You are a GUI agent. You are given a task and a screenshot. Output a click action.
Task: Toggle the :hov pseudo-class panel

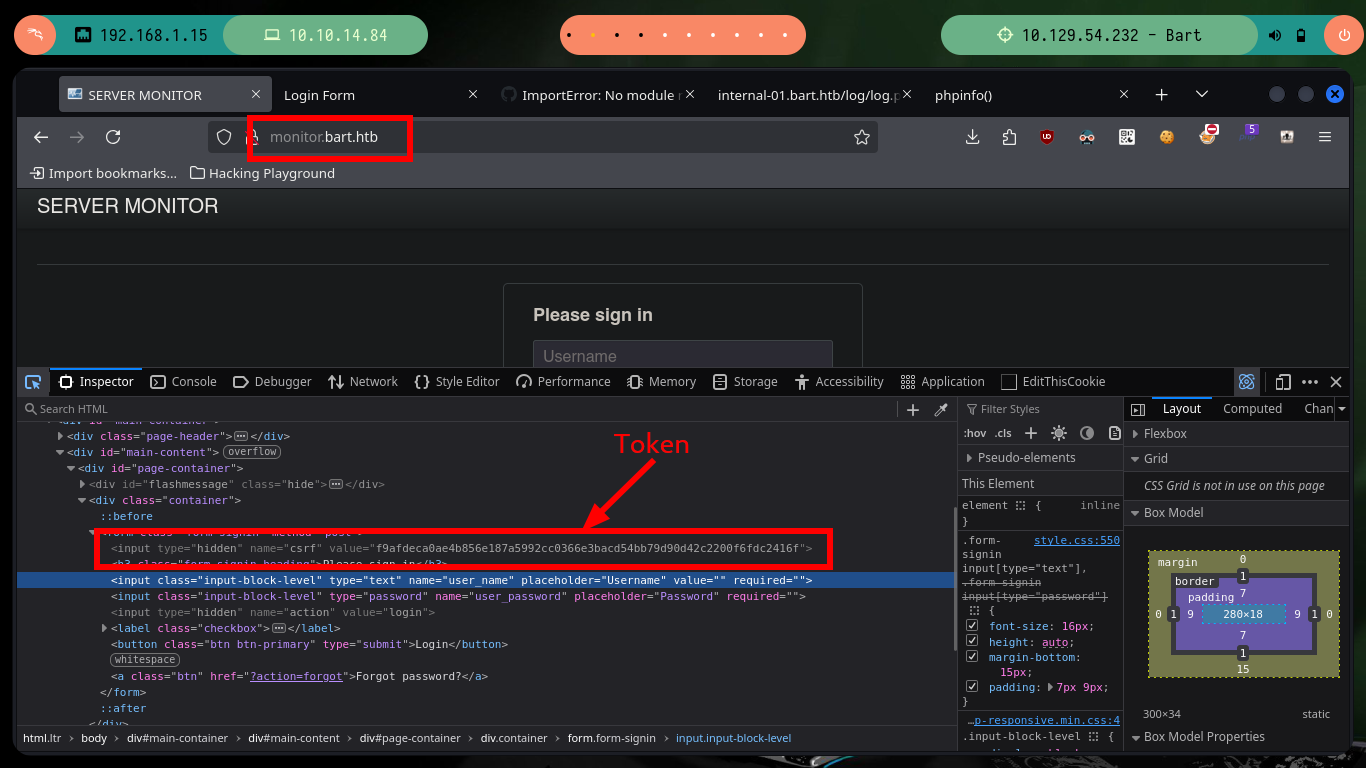point(974,433)
